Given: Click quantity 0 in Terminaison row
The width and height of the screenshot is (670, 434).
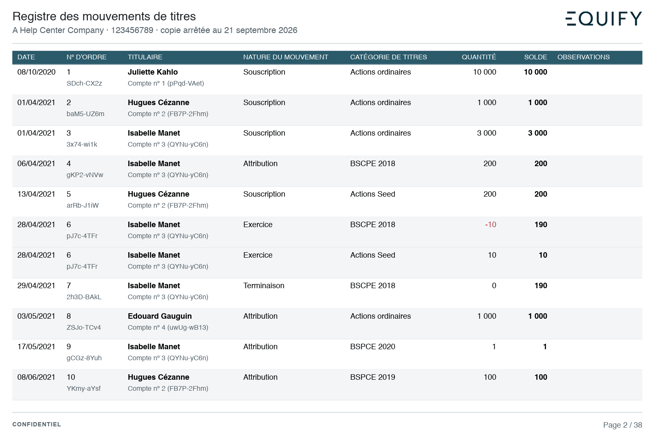Looking at the screenshot, I should (494, 286).
